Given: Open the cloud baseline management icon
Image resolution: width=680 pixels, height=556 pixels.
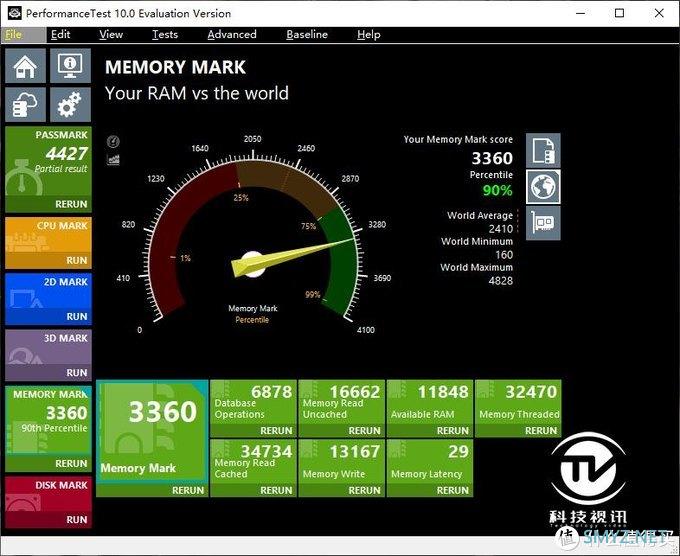Looking at the screenshot, I should (25, 105).
